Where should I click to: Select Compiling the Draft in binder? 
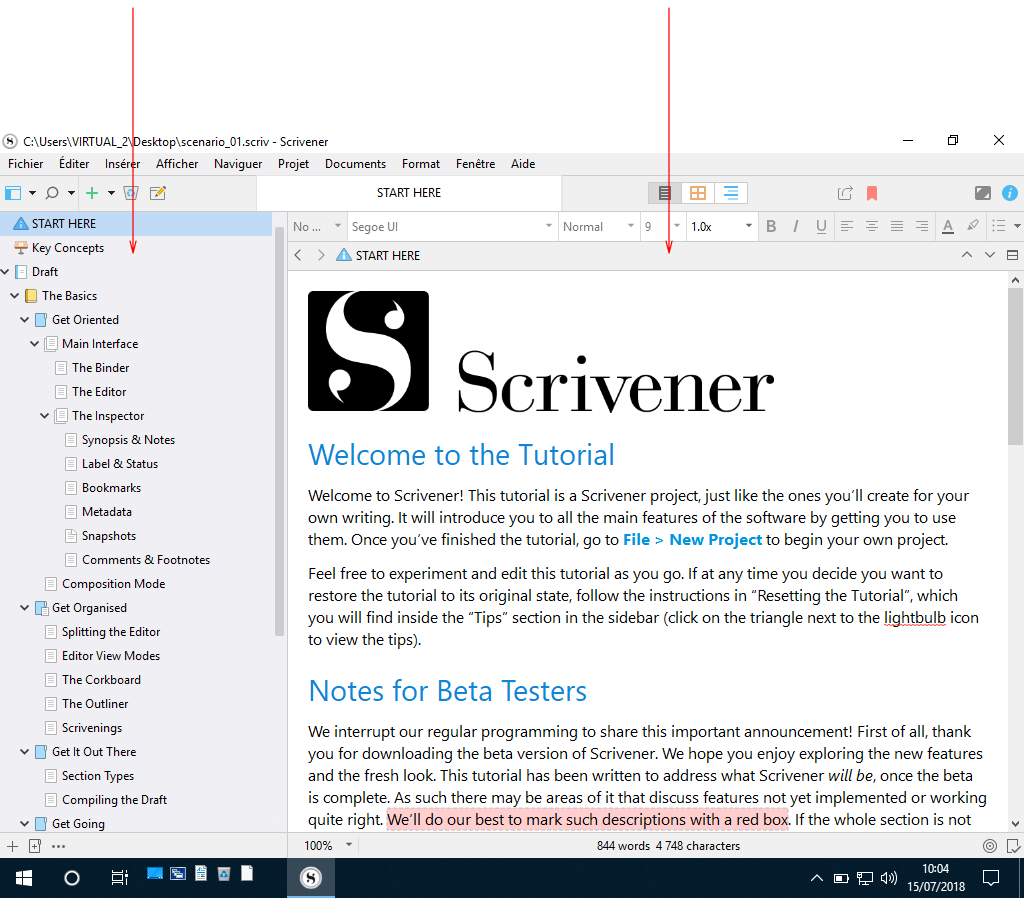tap(114, 799)
